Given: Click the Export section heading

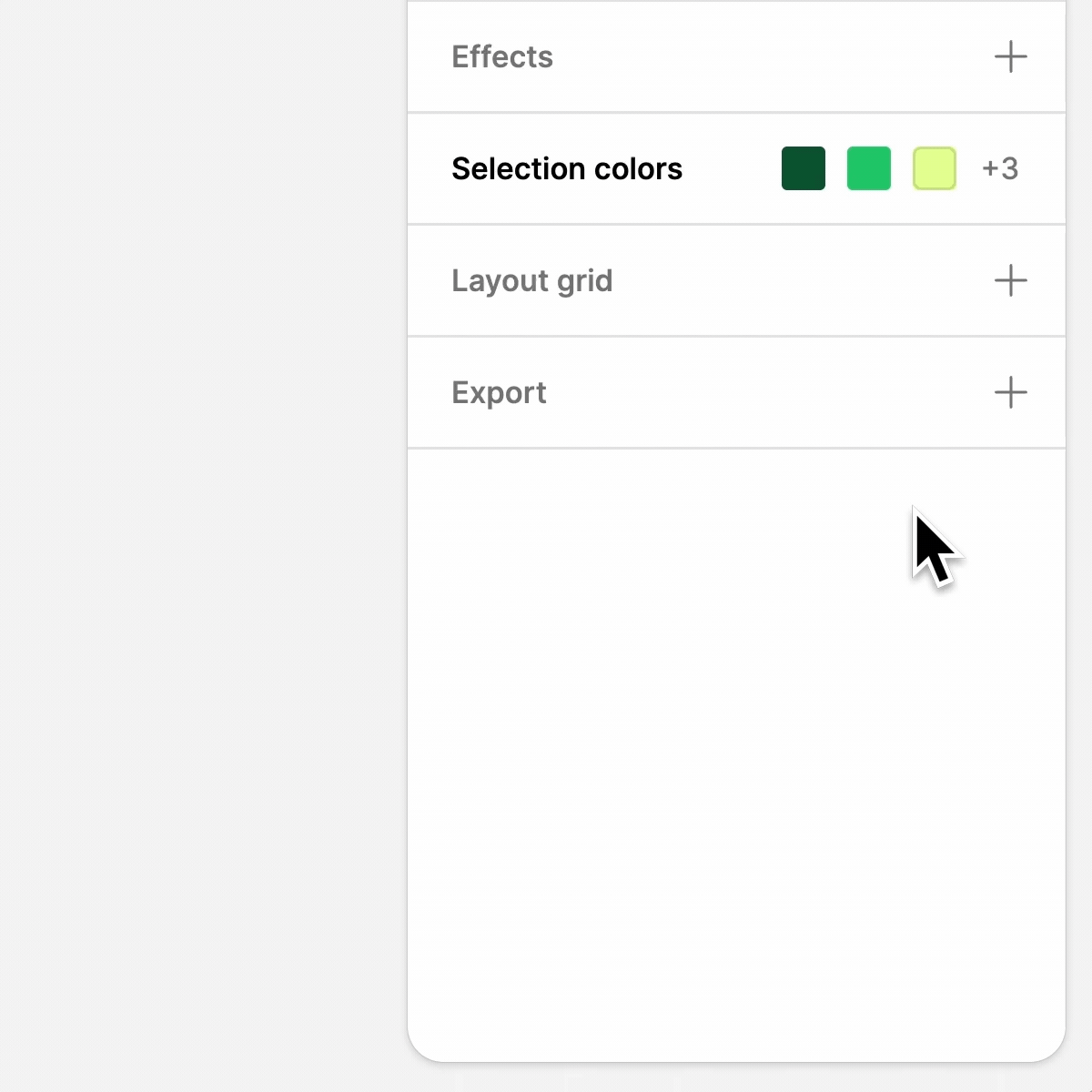Looking at the screenshot, I should tap(499, 392).
